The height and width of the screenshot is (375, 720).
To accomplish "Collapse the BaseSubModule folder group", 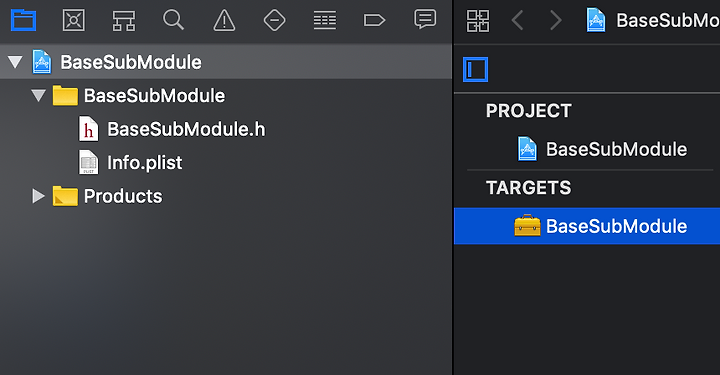I will (x=39, y=95).
